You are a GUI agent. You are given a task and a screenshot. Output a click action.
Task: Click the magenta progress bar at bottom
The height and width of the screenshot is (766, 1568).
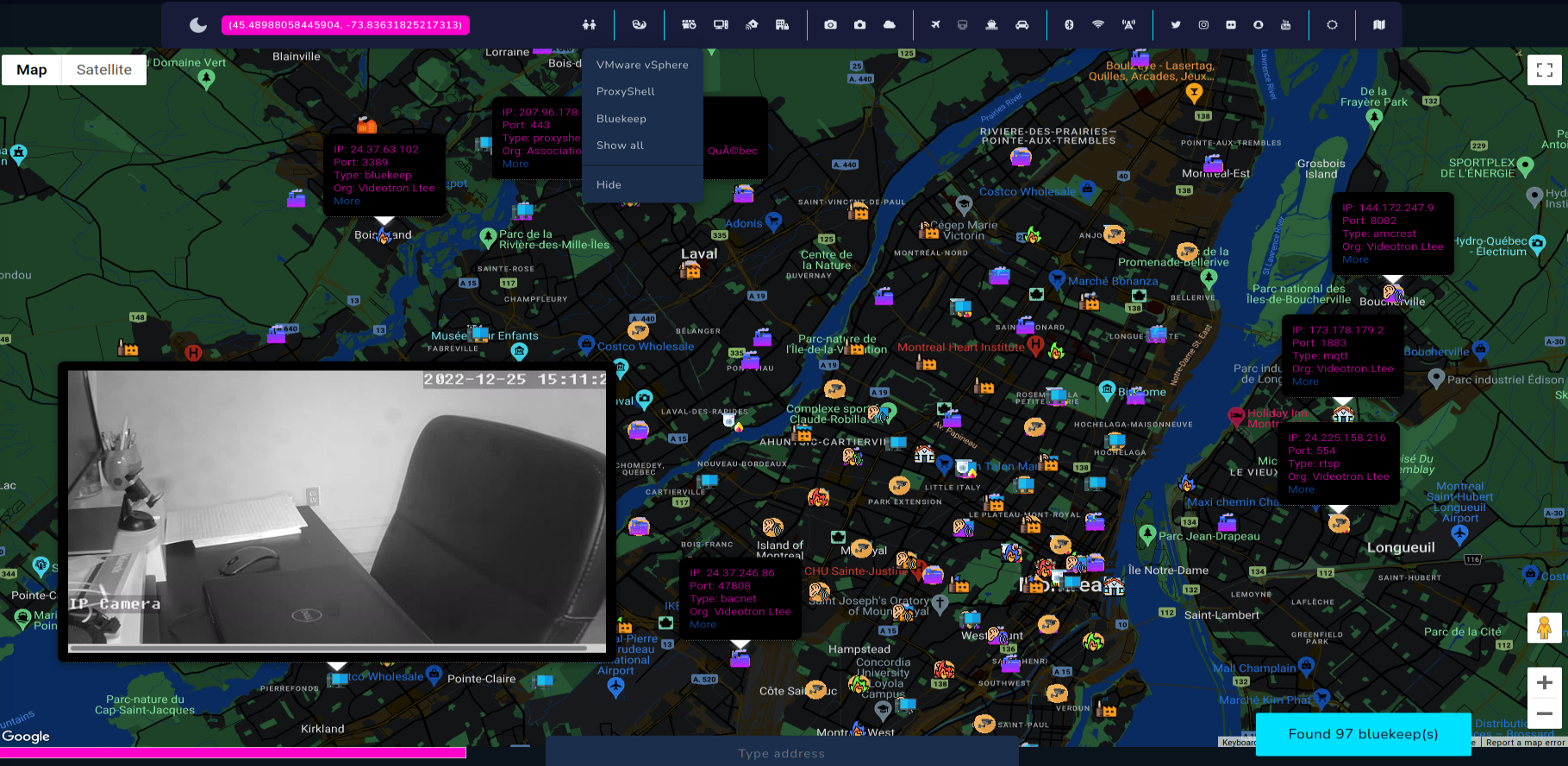[x=233, y=753]
